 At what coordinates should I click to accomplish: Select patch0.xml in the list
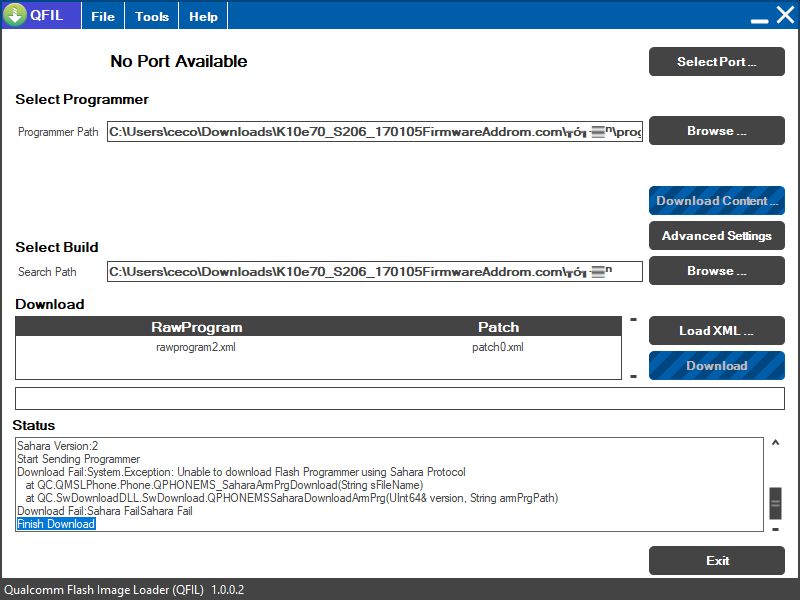click(498, 347)
